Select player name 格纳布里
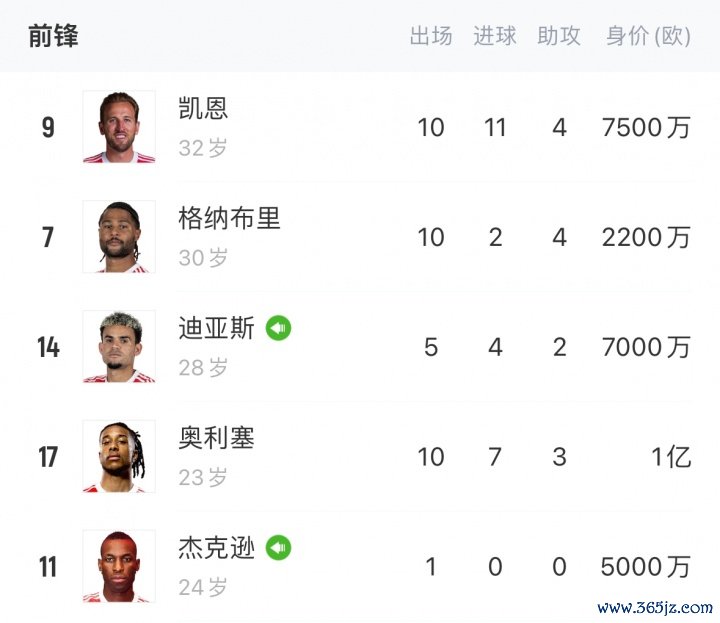 coord(229,218)
